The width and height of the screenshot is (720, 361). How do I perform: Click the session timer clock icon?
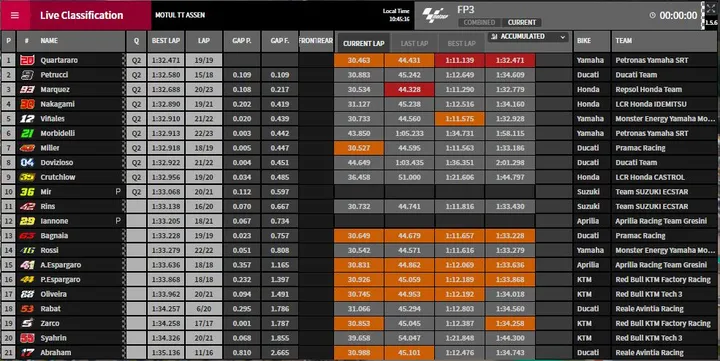[x=652, y=15]
